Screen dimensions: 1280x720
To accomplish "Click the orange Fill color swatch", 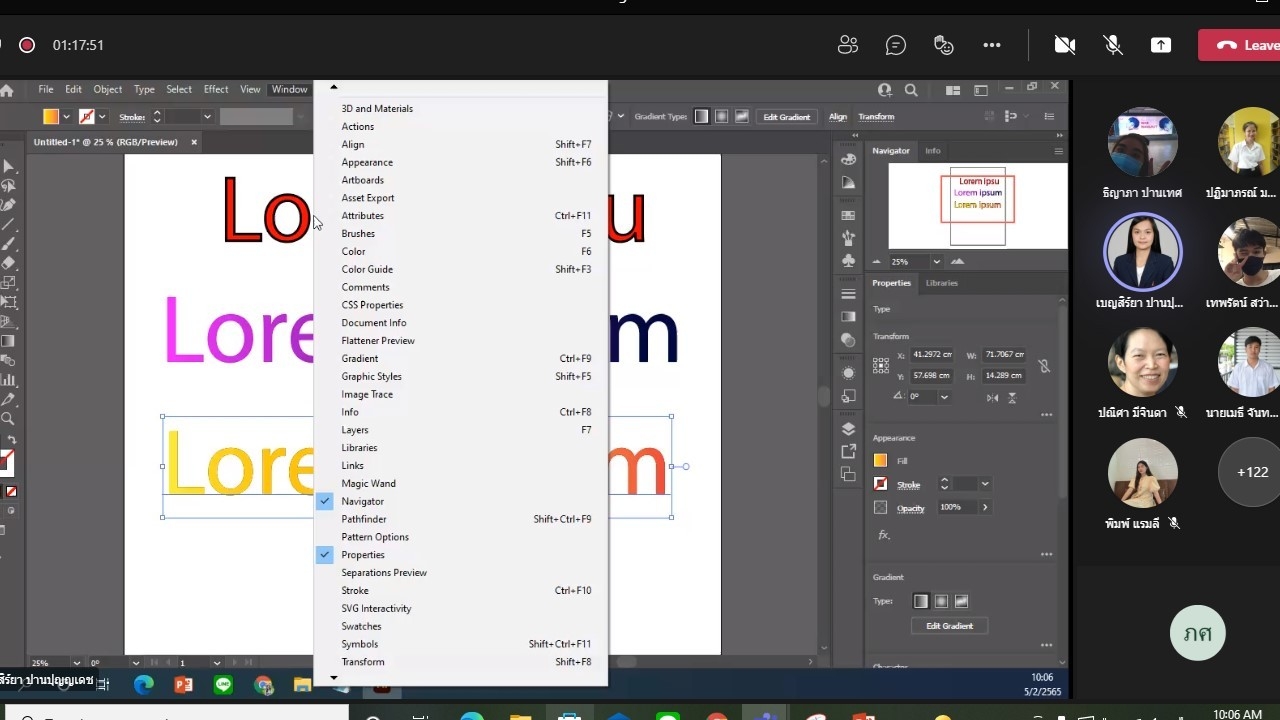I will [881, 460].
